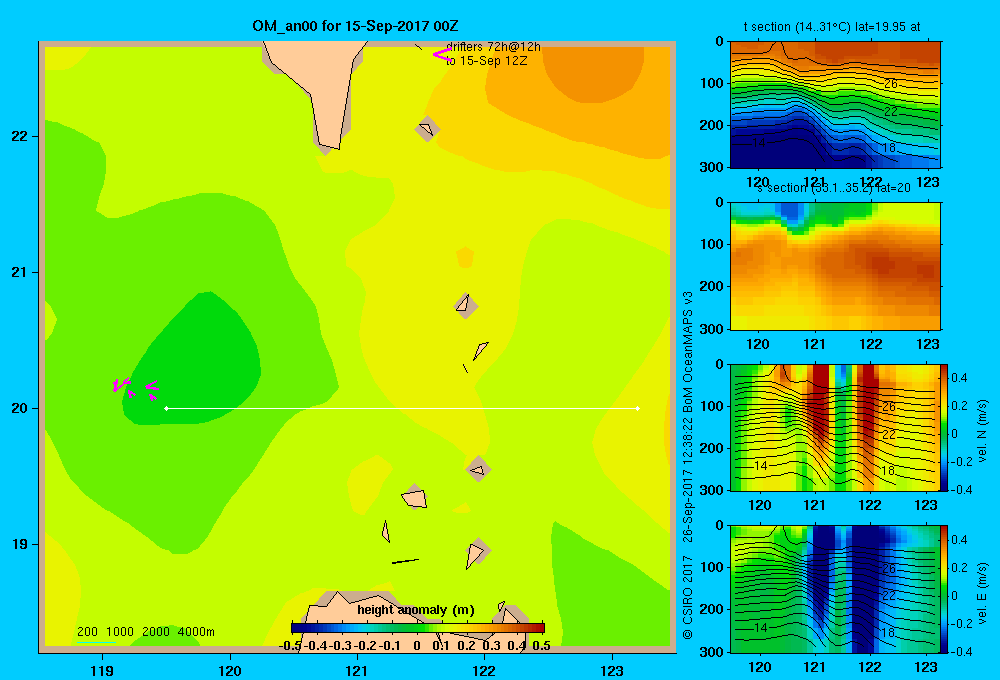Click the "height anomaly (m)" label
The image size is (1000, 680).
point(416,610)
